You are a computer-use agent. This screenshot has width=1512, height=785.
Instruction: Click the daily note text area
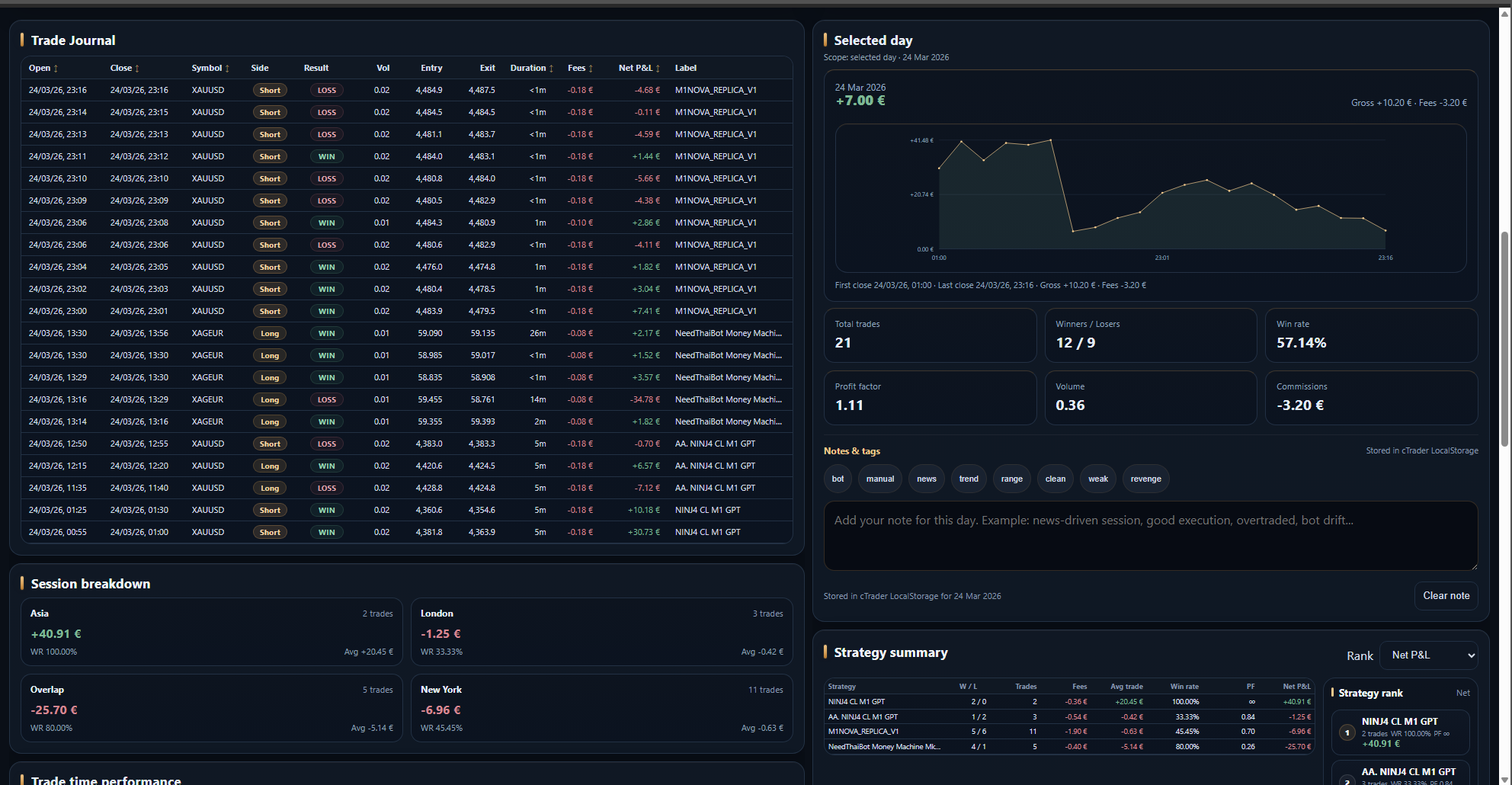pyautogui.click(x=1151, y=533)
